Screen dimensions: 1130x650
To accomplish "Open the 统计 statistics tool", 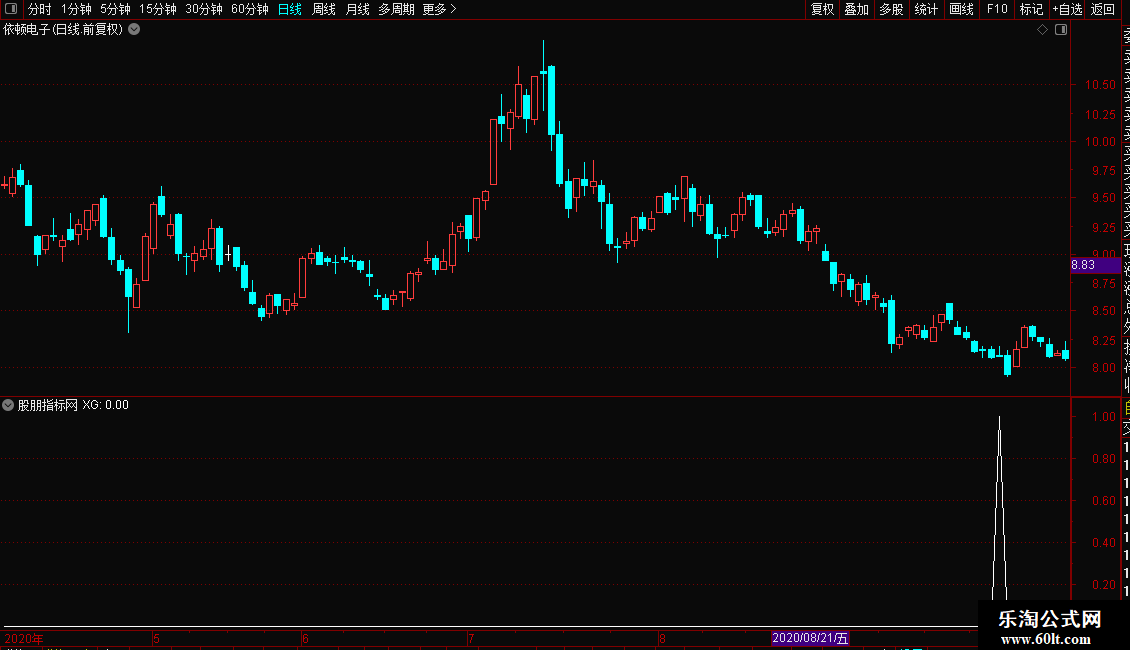I will (x=926, y=9).
